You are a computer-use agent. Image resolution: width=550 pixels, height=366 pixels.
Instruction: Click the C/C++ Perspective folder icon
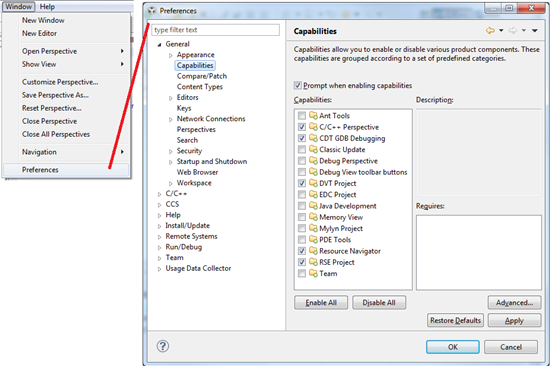(x=313, y=126)
